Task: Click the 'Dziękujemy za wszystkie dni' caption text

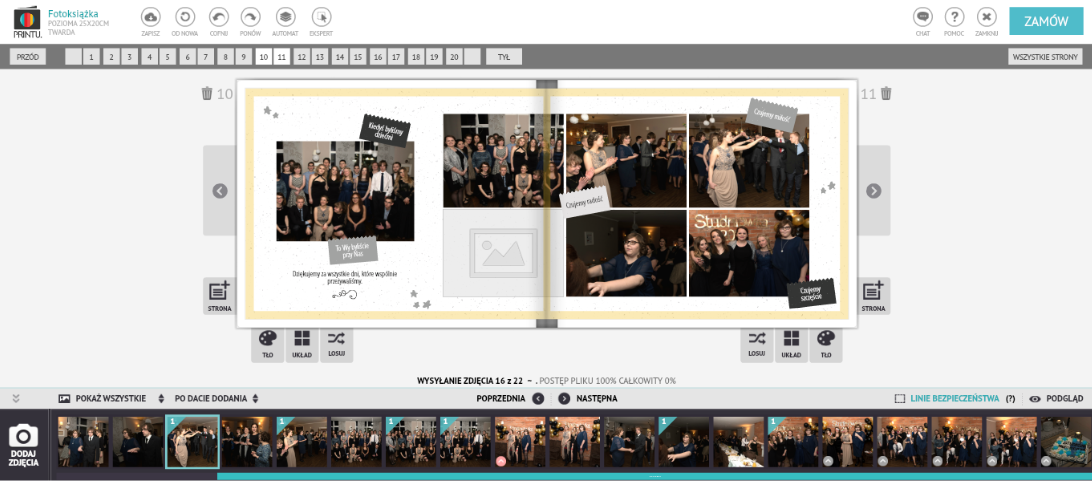Action: click(x=345, y=277)
